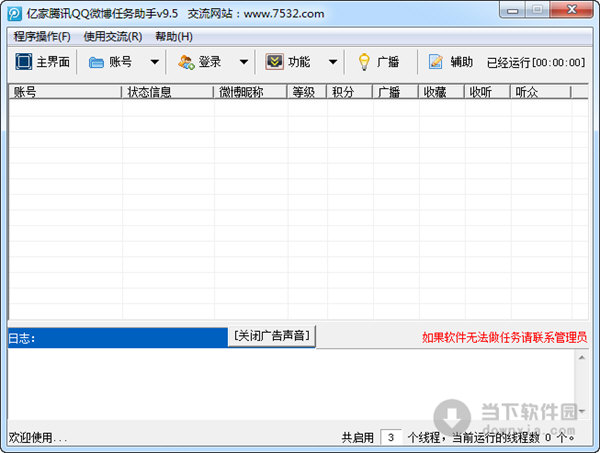Click the thread count input field

[x=391, y=437]
